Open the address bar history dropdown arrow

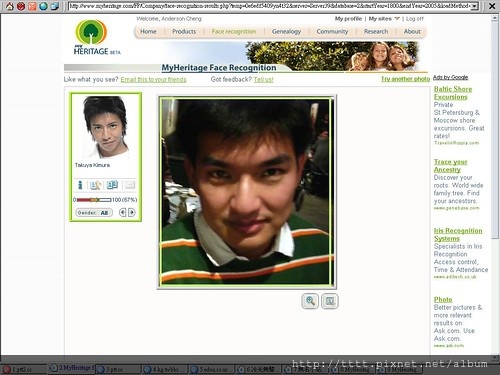[475, 6]
